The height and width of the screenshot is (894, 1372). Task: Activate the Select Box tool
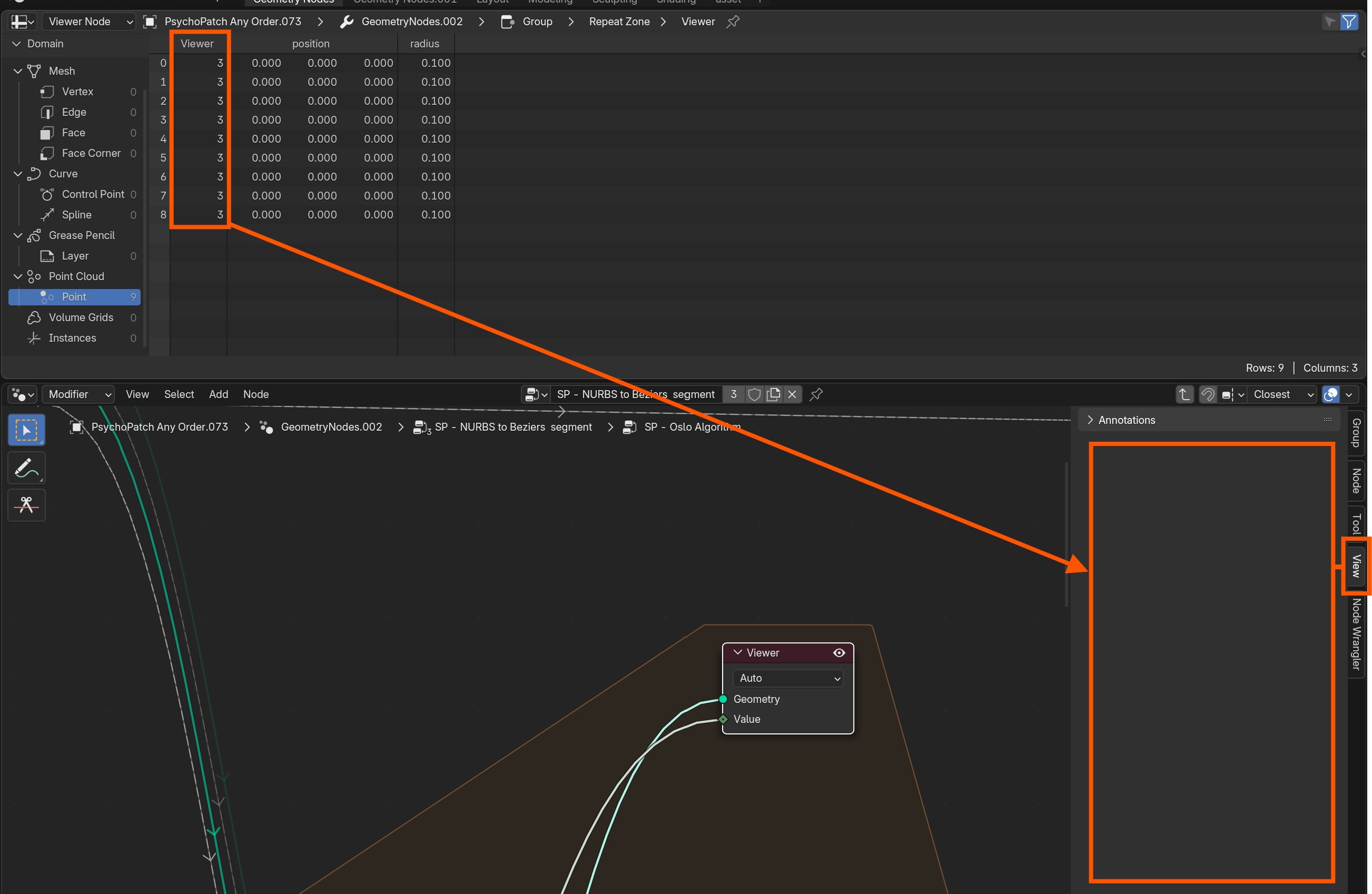[26, 430]
